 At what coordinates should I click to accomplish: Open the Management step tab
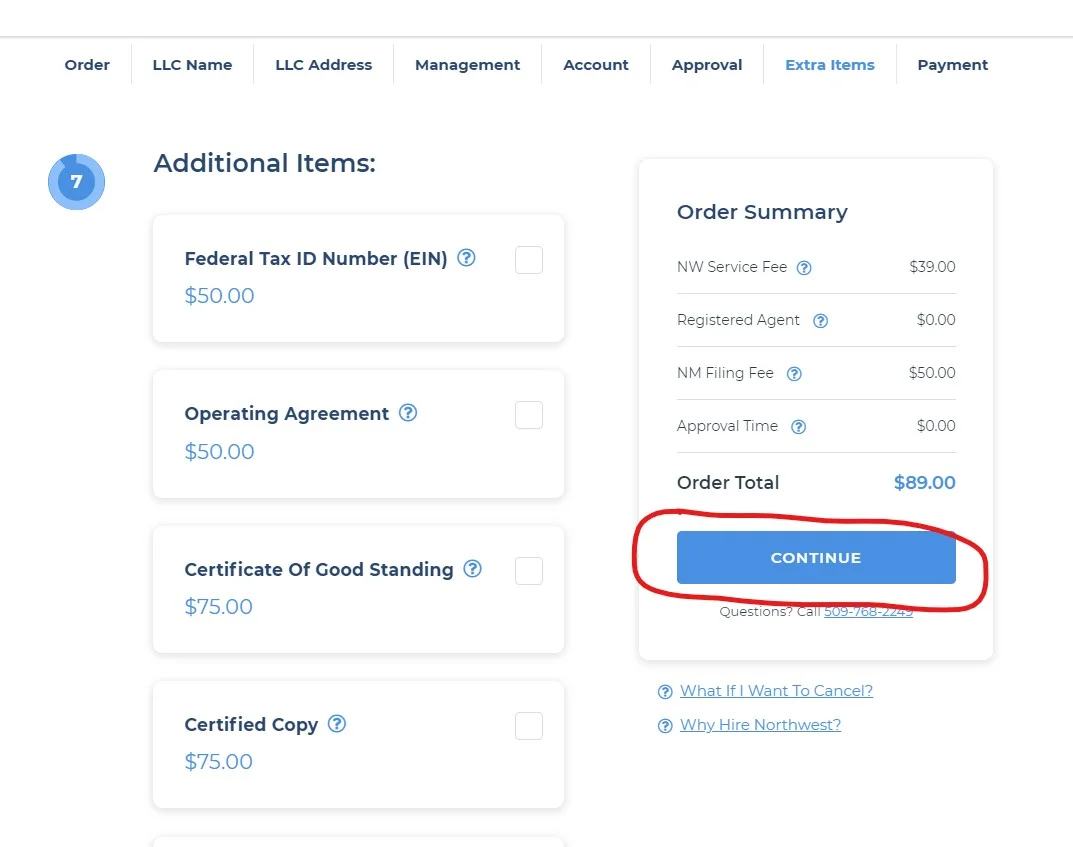467,65
